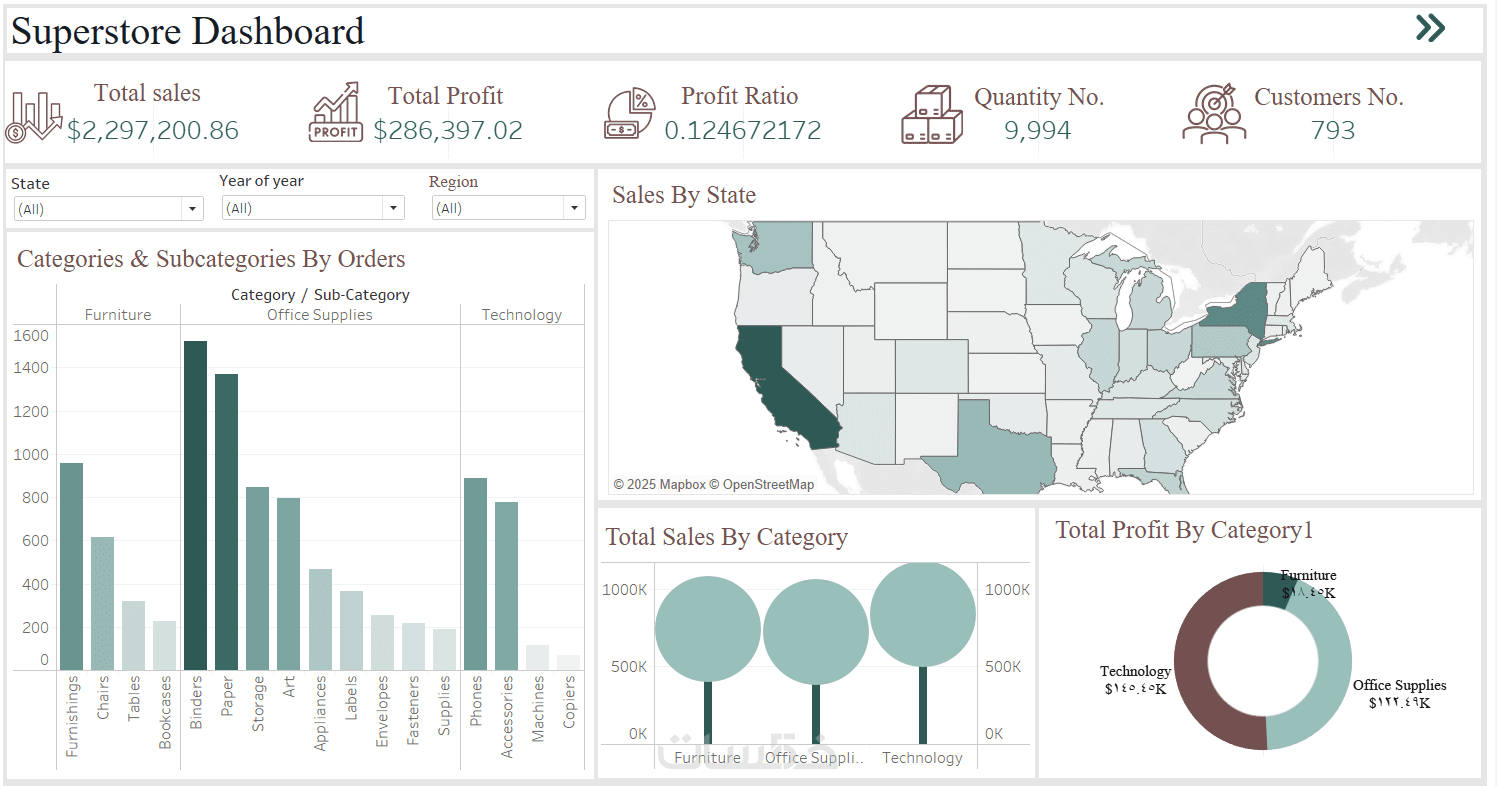
Task: Click the Furniture sales circle
Action: point(708,628)
